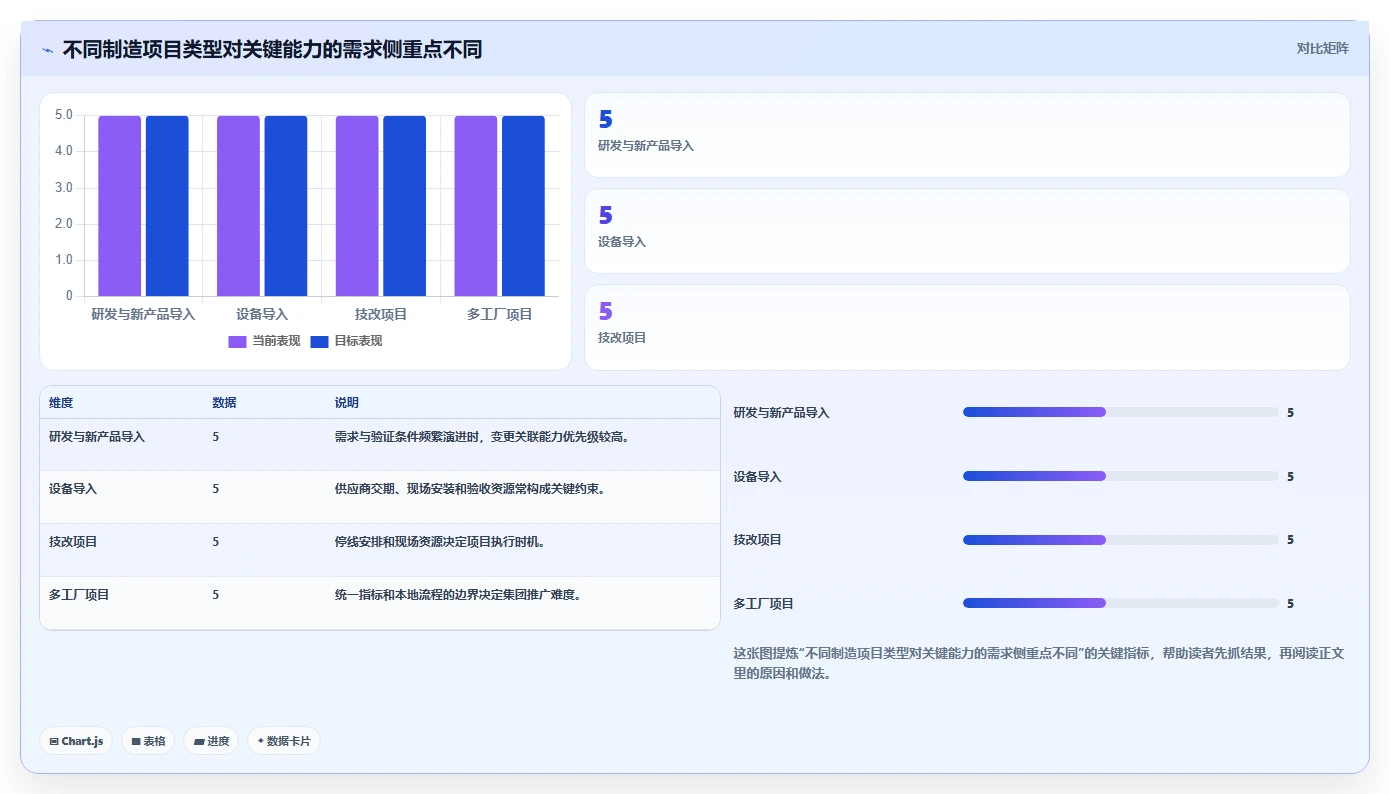Click the 数据卡片 tag chip

tap(284, 741)
